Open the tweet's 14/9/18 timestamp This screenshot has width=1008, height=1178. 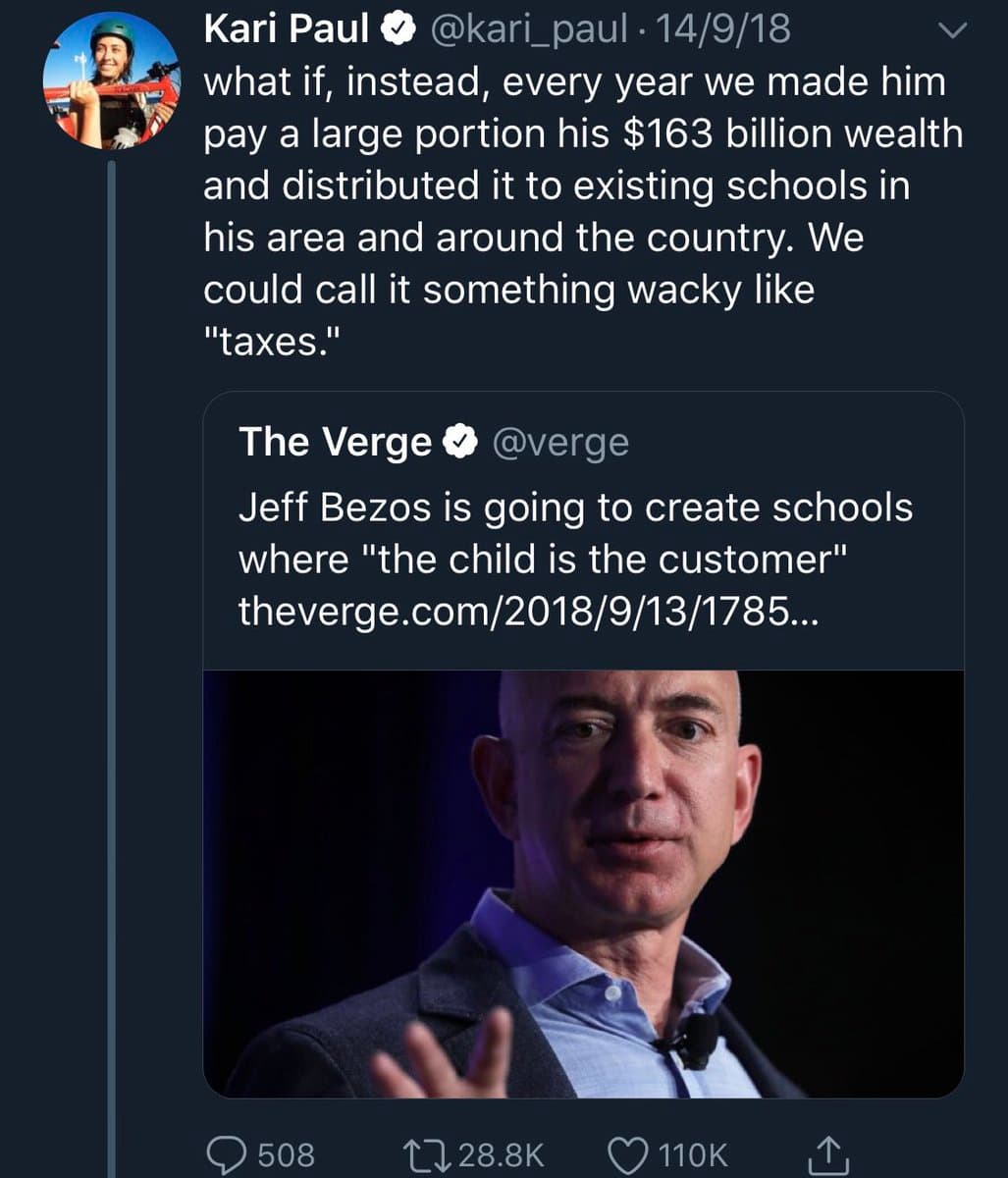(726, 30)
